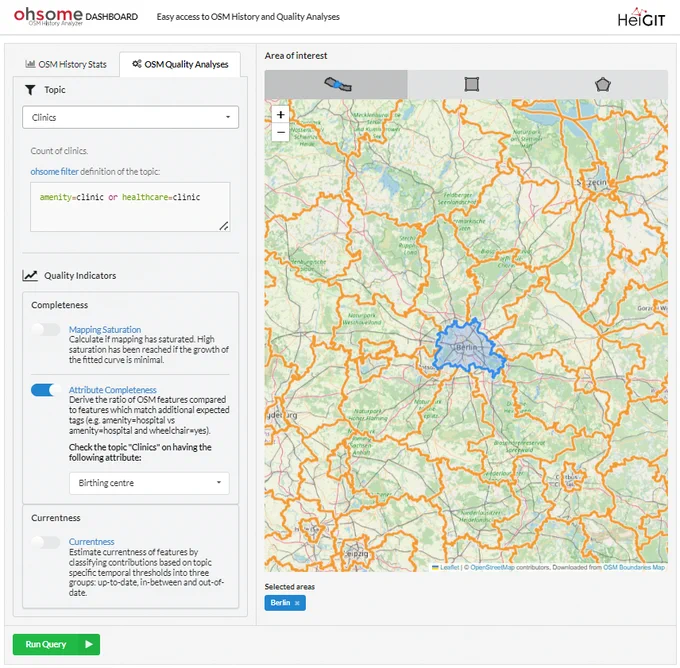This screenshot has height=668, width=680.
Task: Click the 'Selected areas' label
Action: click(x=290, y=587)
